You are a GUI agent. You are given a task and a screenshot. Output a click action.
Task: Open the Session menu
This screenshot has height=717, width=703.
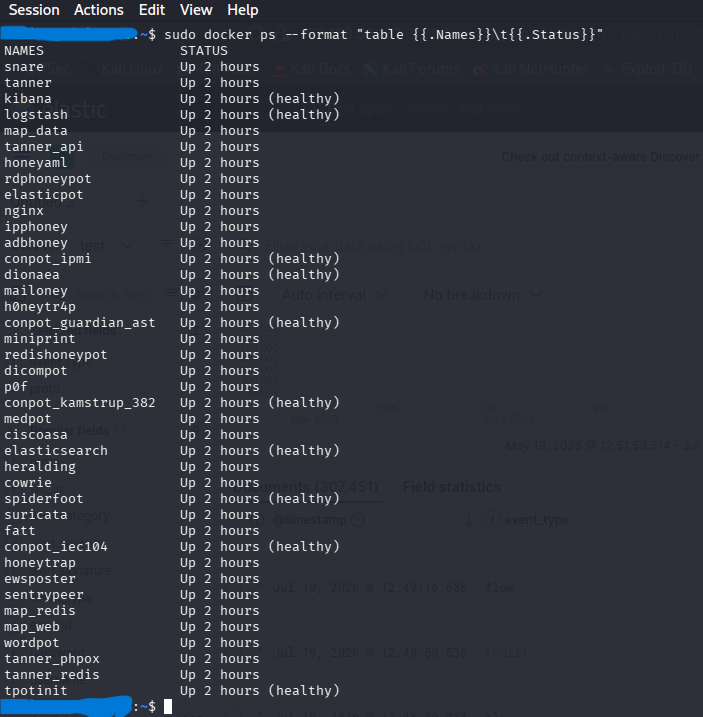point(34,10)
